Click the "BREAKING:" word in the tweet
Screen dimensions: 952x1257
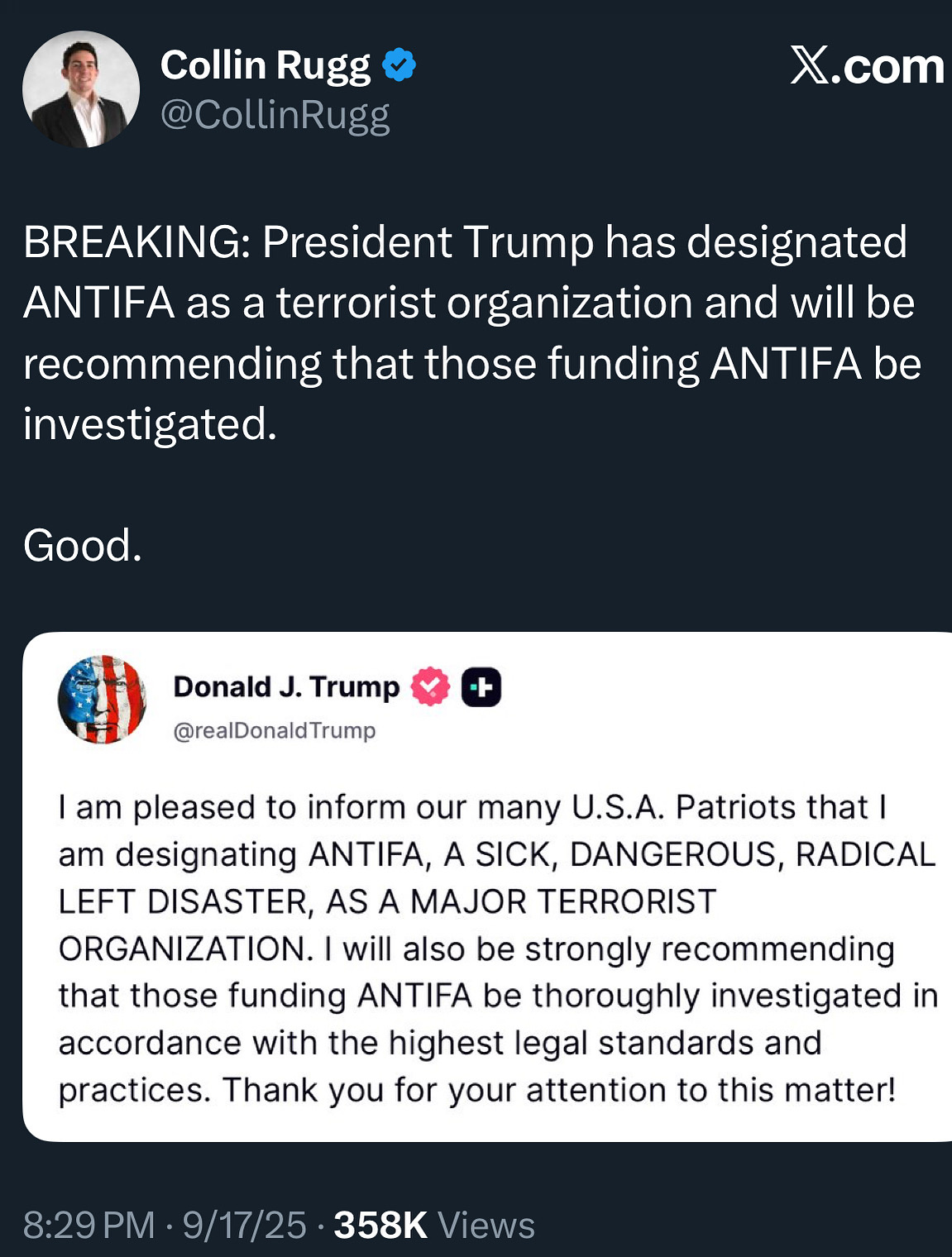click(x=137, y=242)
